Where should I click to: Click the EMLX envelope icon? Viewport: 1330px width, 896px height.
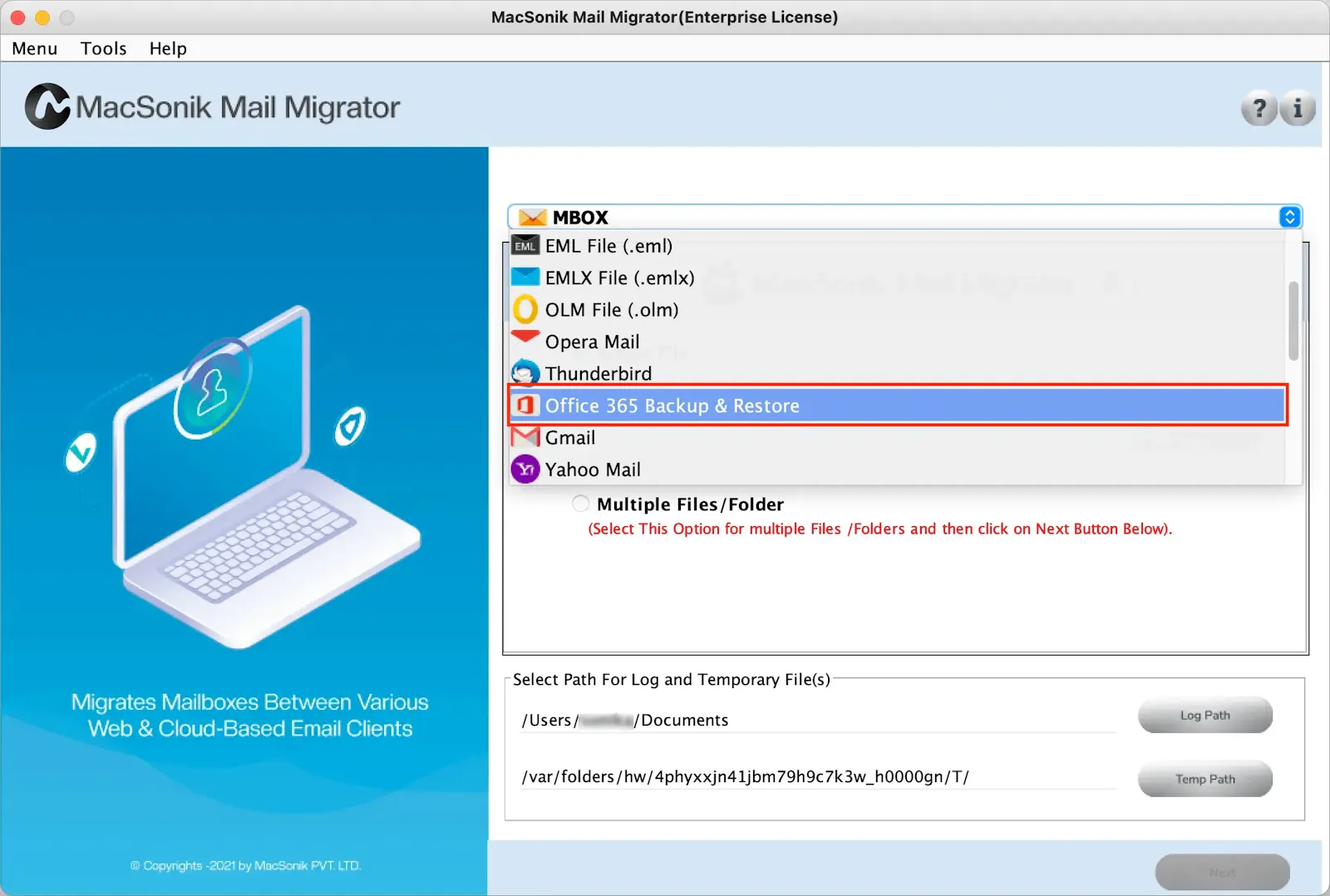click(x=525, y=277)
